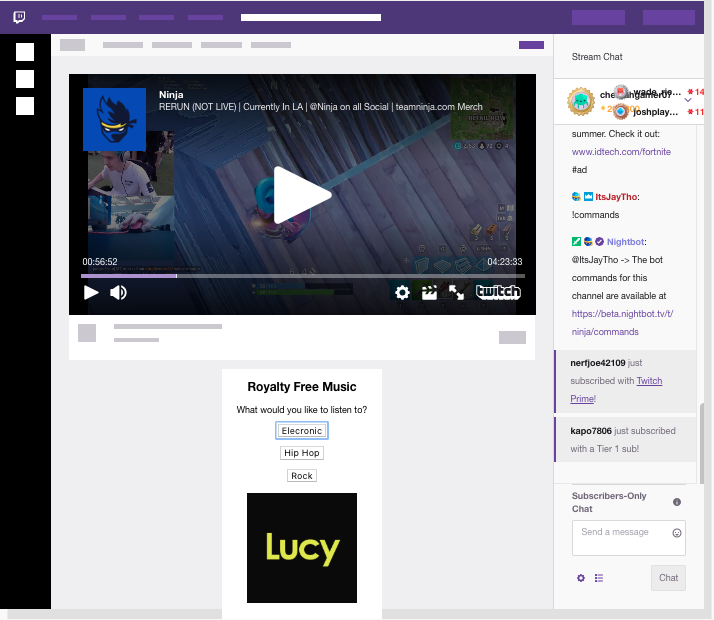Click the Twitch logo in the player bar

click(498, 292)
